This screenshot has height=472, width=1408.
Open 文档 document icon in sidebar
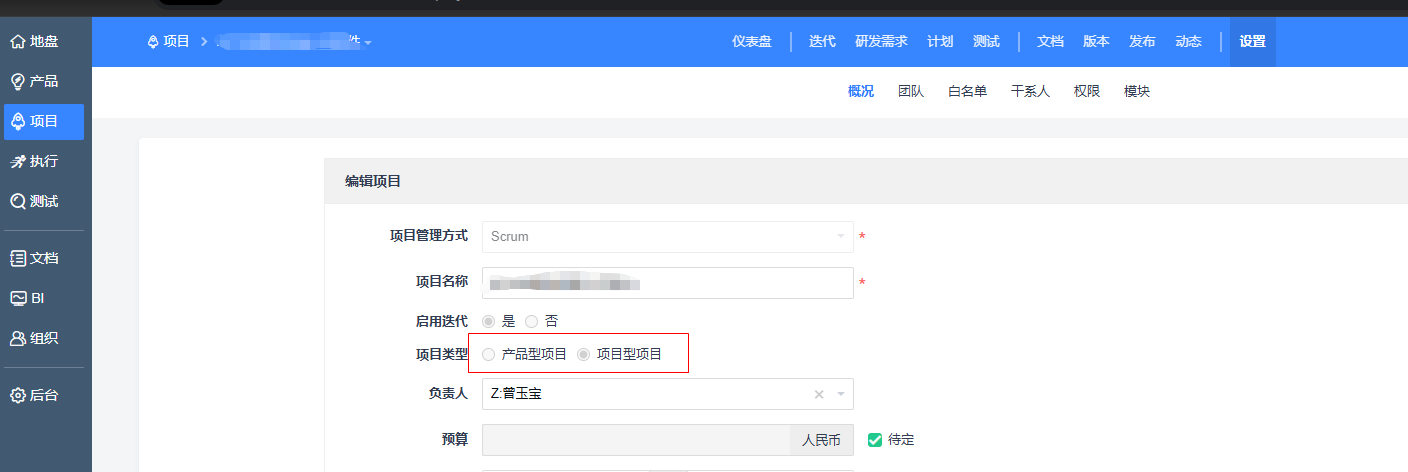tap(17, 258)
